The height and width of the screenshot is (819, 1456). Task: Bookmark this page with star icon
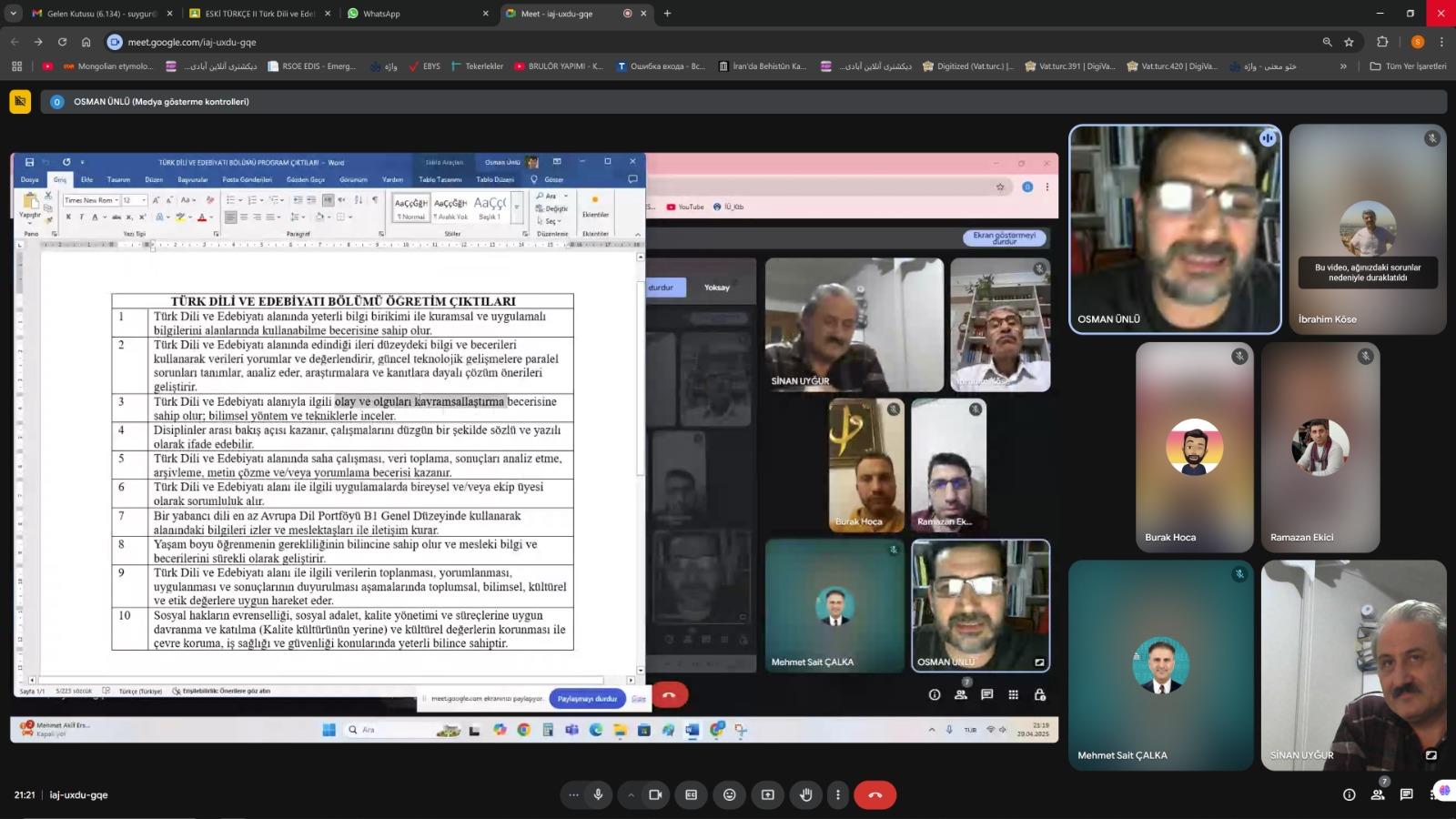(x=1349, y=42)
